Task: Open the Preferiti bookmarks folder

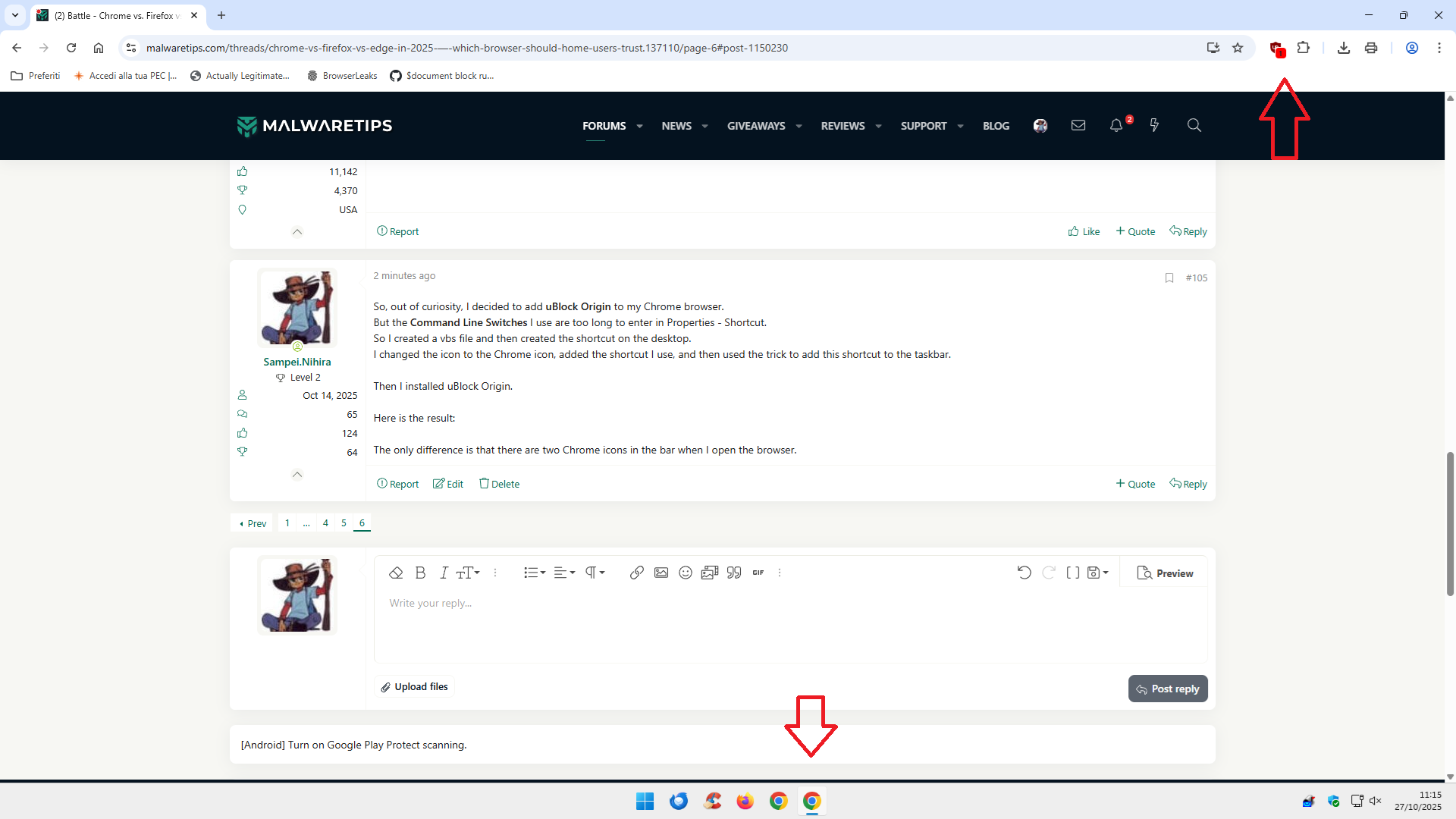Action: tap(36, 76)
